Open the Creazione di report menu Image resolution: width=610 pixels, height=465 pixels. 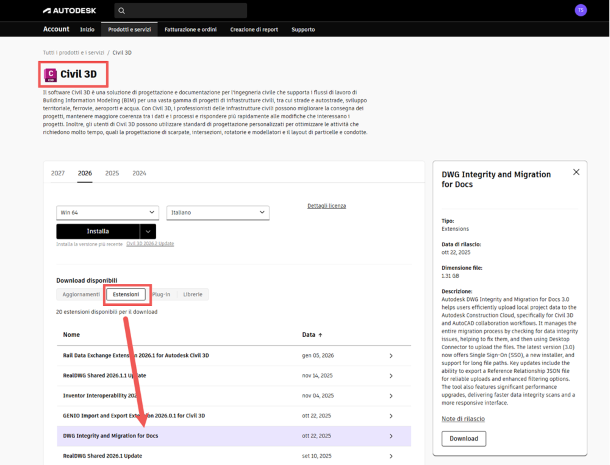point(254,30)
